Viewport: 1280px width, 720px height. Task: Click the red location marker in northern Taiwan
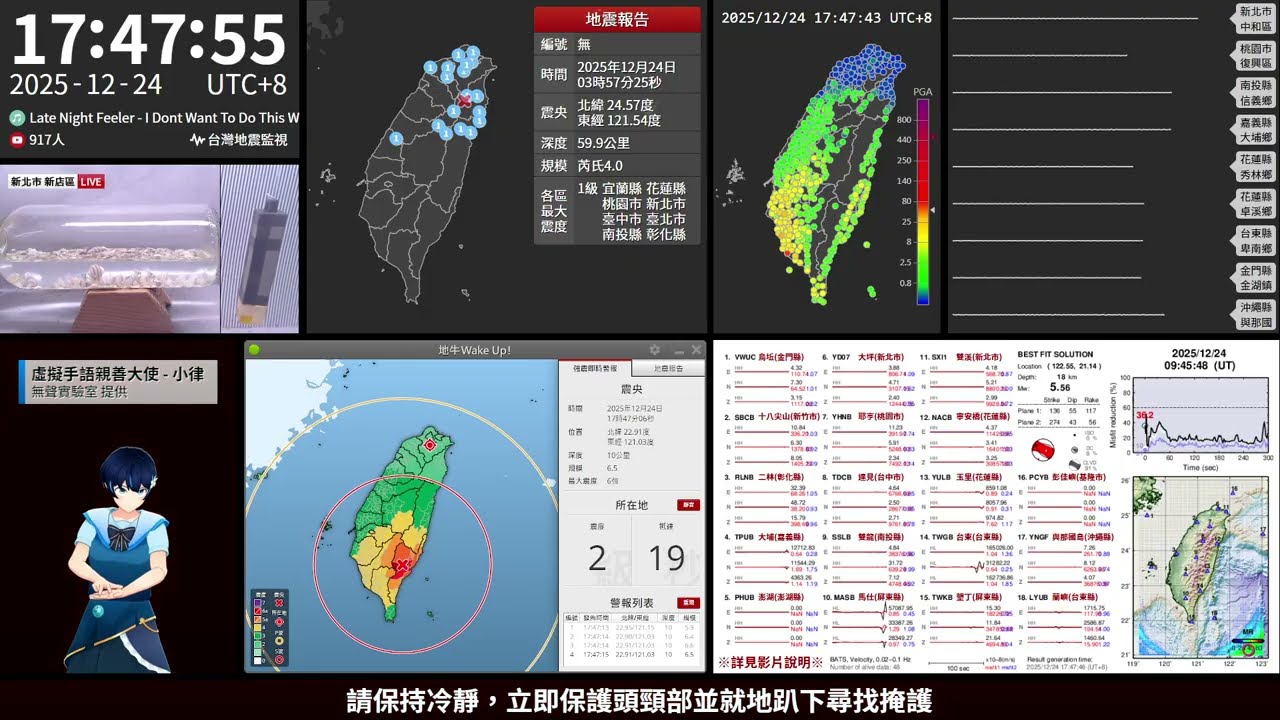click(x=430, y=445)
